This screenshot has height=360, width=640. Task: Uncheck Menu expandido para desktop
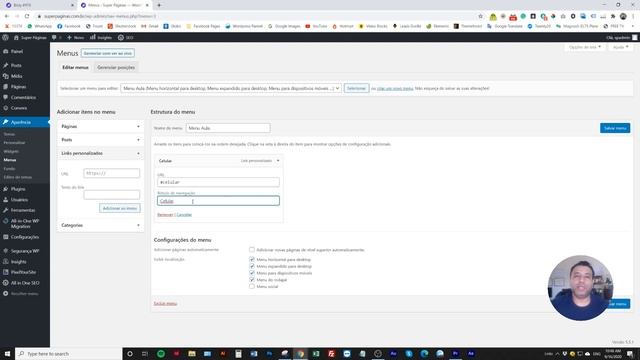pos(252,266)
